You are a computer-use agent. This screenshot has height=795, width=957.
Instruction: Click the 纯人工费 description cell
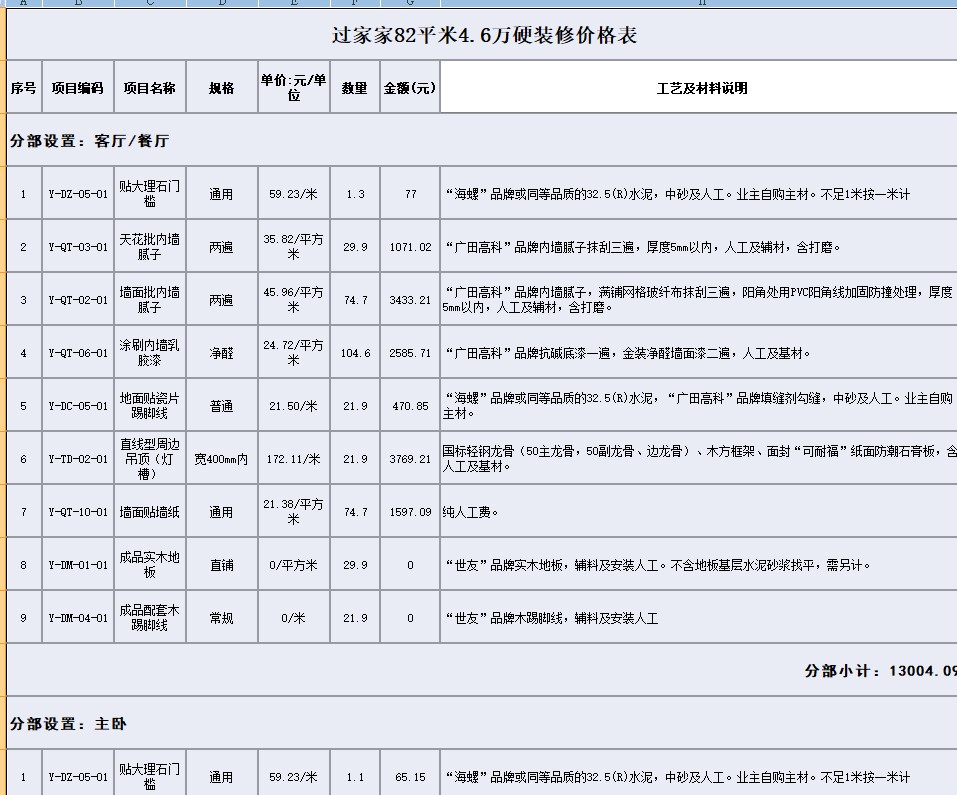click(699, 512)
